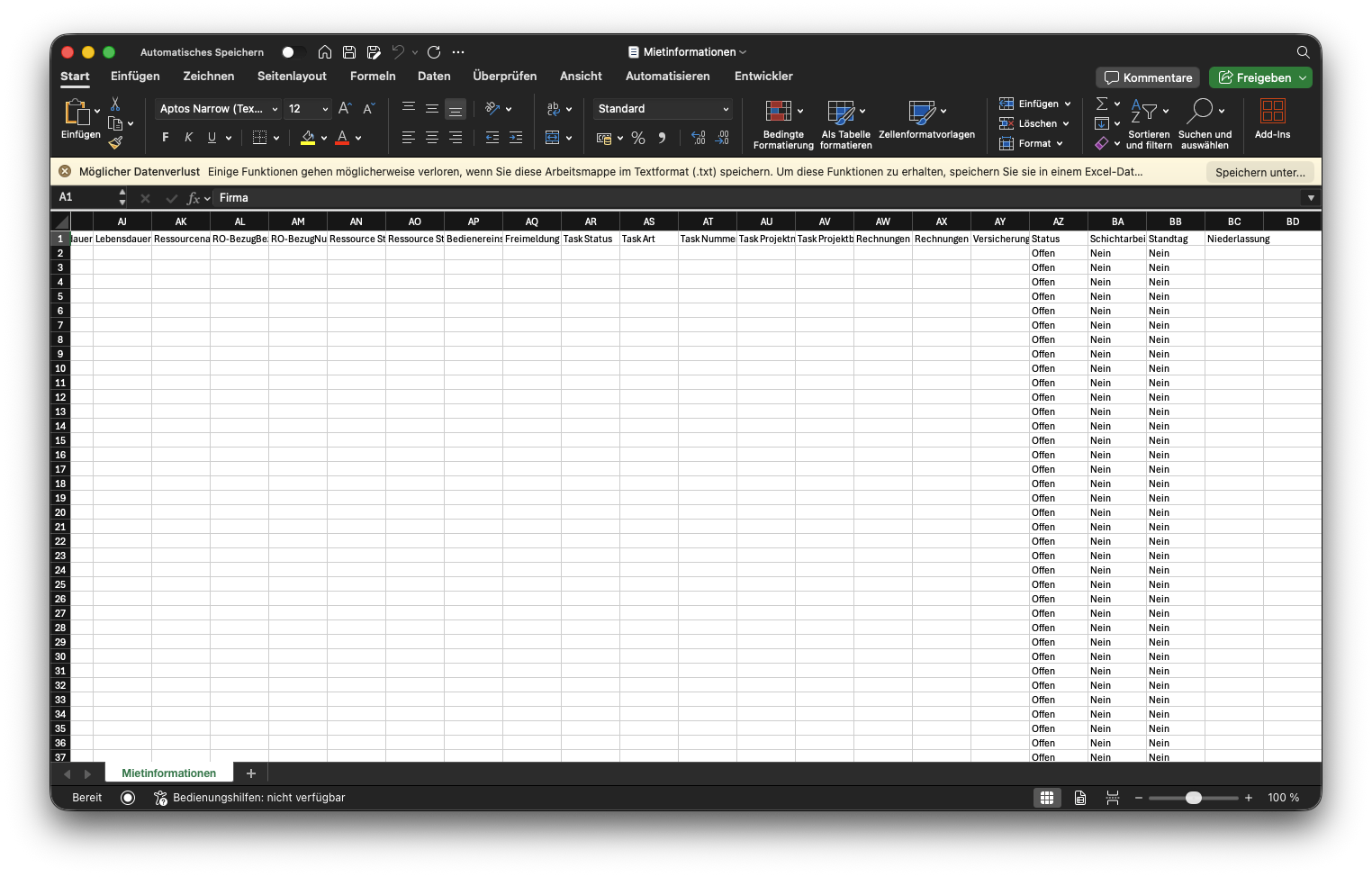
Task: Click the Increase decimal places icon
Action: [x=699, y=138]
